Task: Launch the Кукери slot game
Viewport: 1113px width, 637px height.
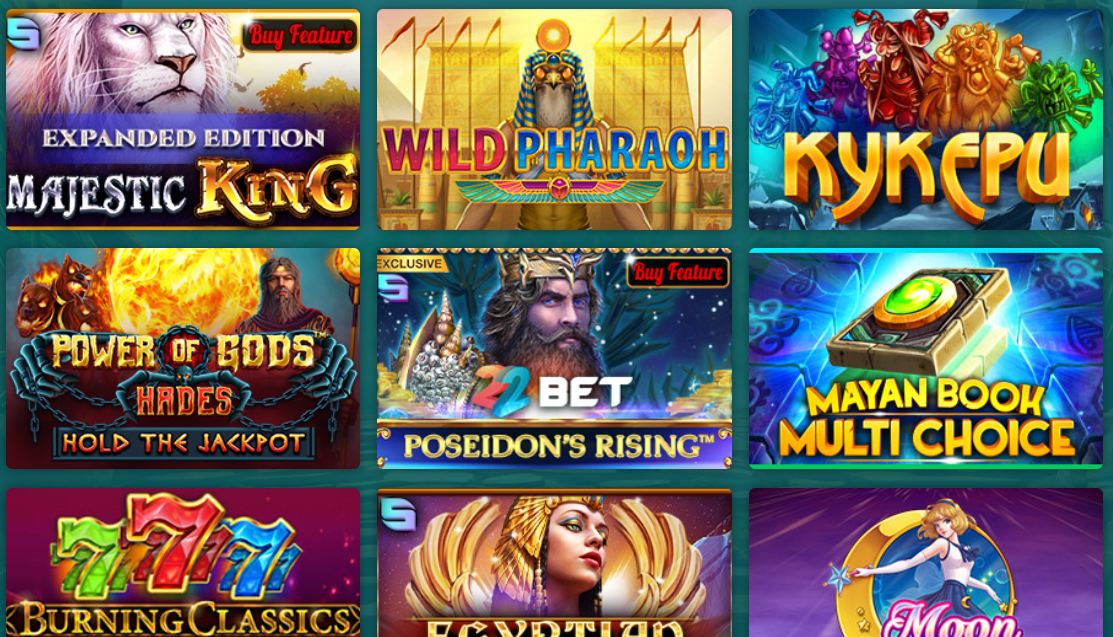Action: coord(926,119)
